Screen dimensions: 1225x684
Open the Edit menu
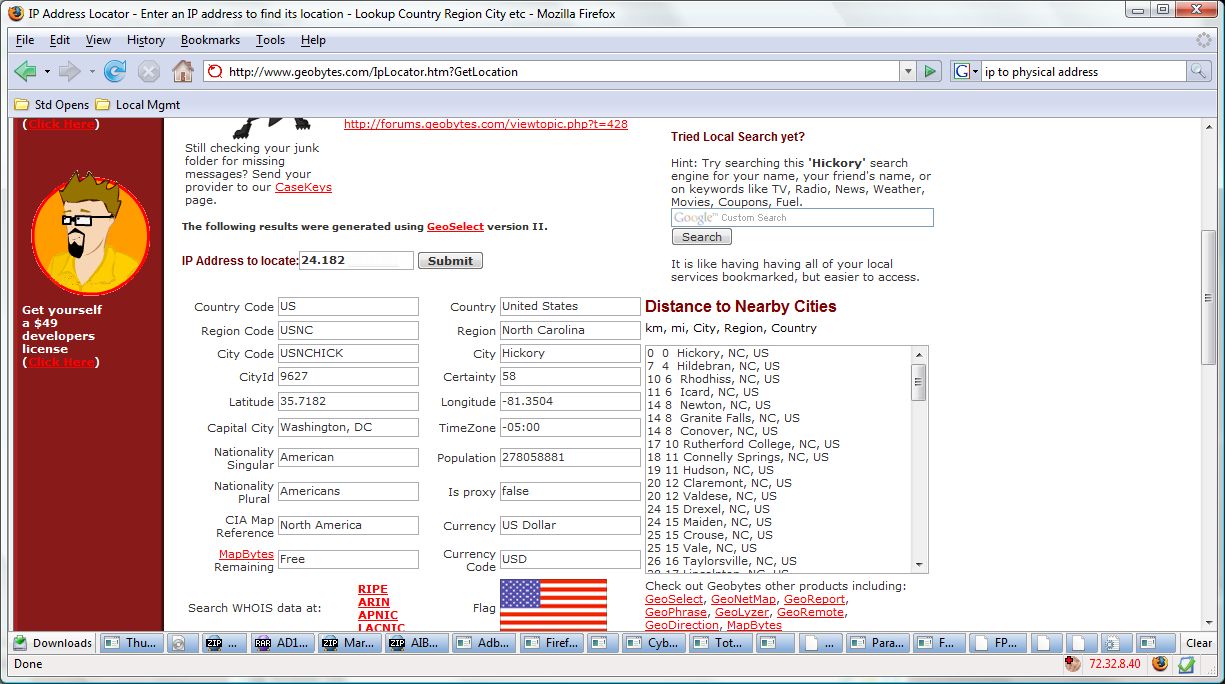pos(60,40)
